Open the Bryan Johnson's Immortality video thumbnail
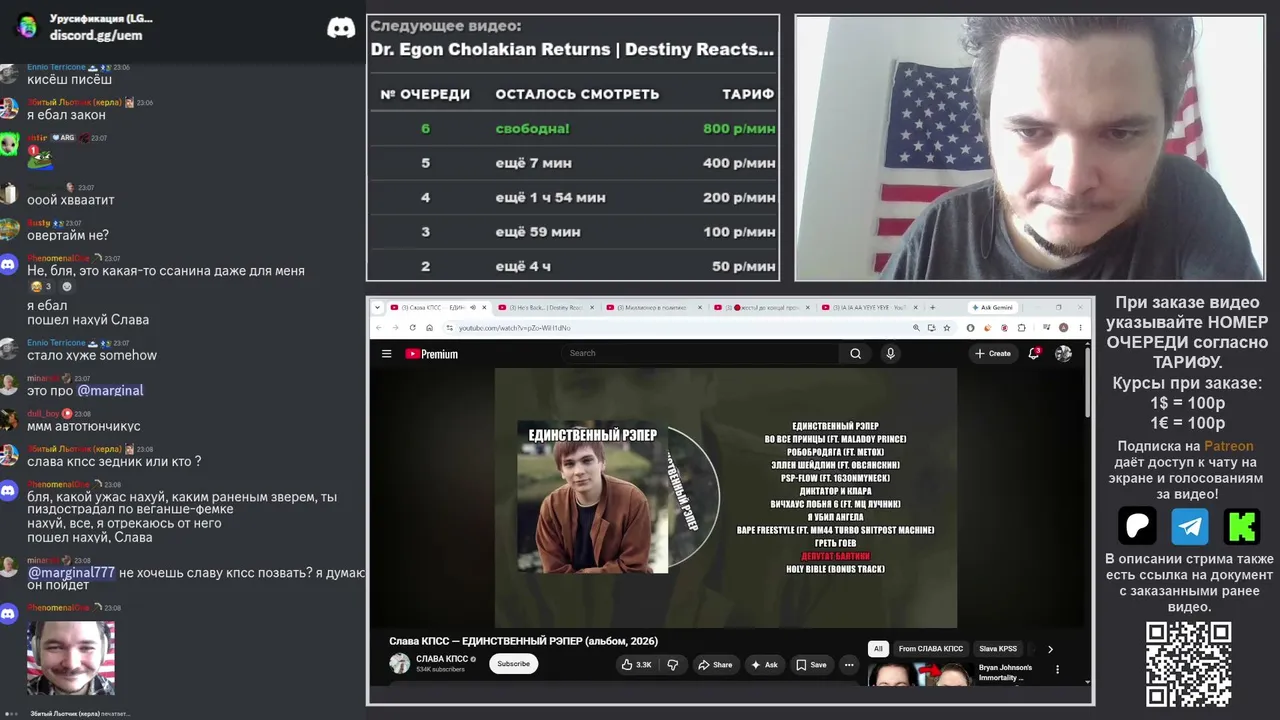This screenshot has width=1280, height=720. (x=920, y=675)
